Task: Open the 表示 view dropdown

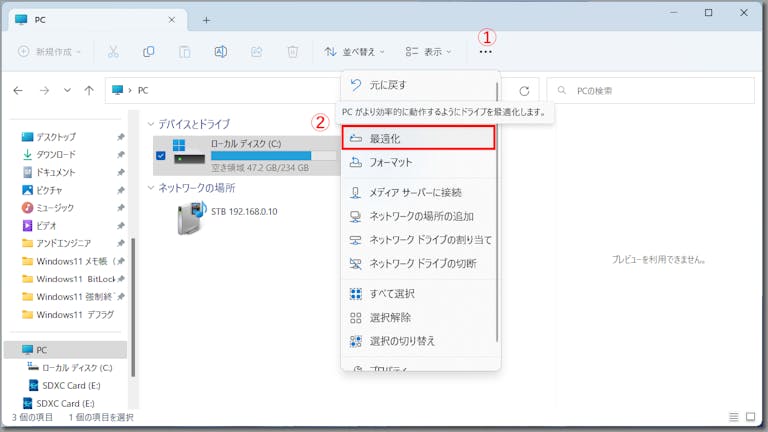Action: 429,51
